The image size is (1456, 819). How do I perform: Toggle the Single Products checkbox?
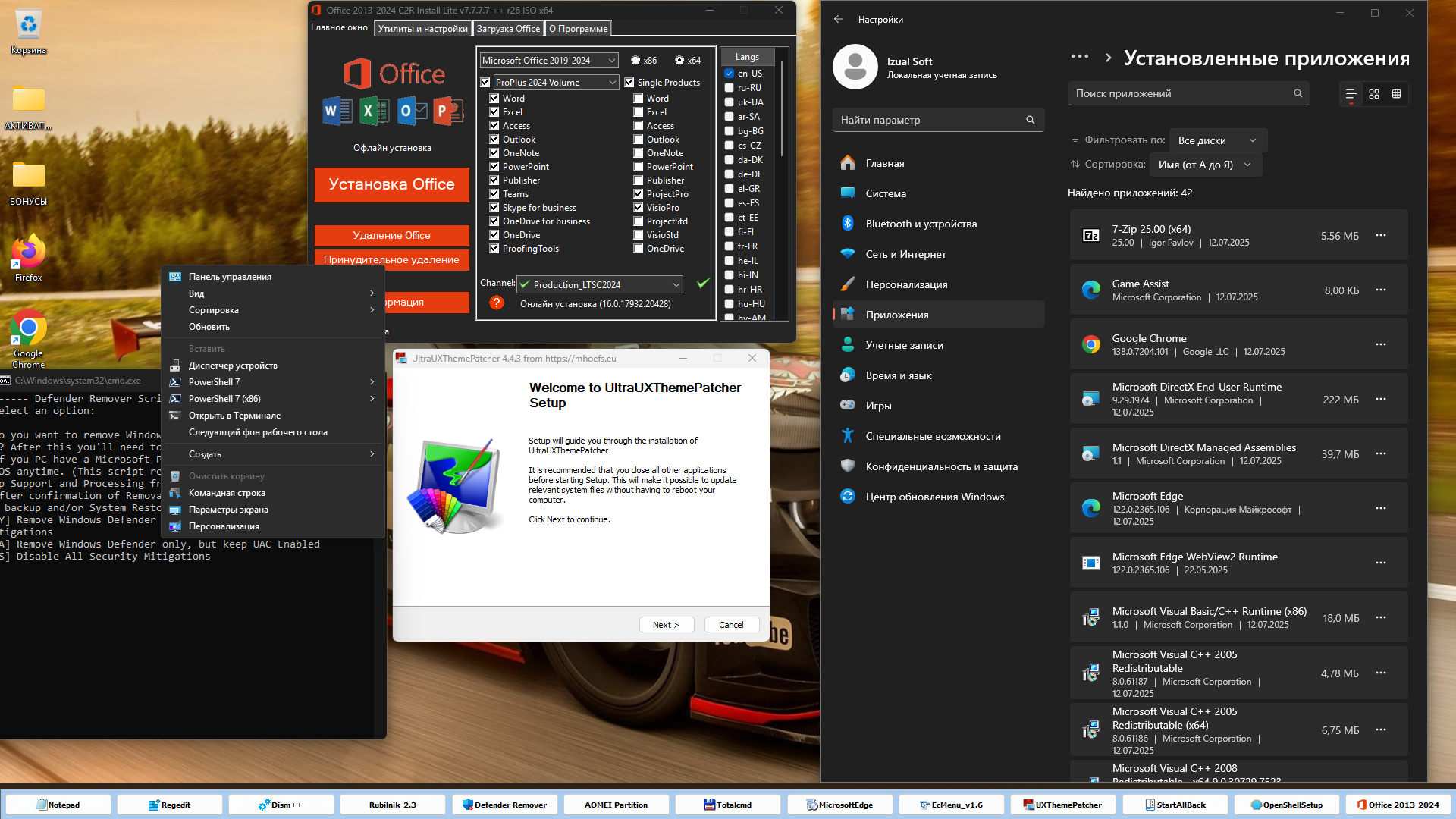[x=629, y=83]
